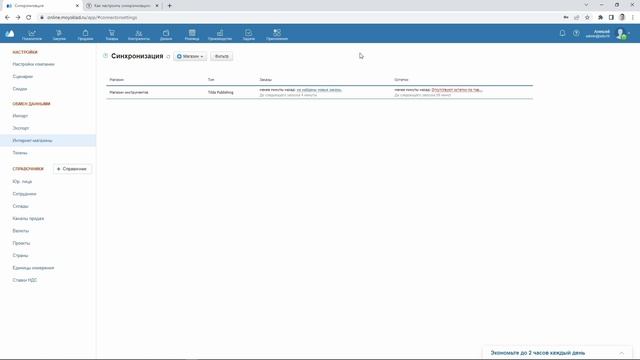The width and height of the screenshot is (640, 360).
Task: Open the Chrome three-dot menu
Action: (633, 18)
